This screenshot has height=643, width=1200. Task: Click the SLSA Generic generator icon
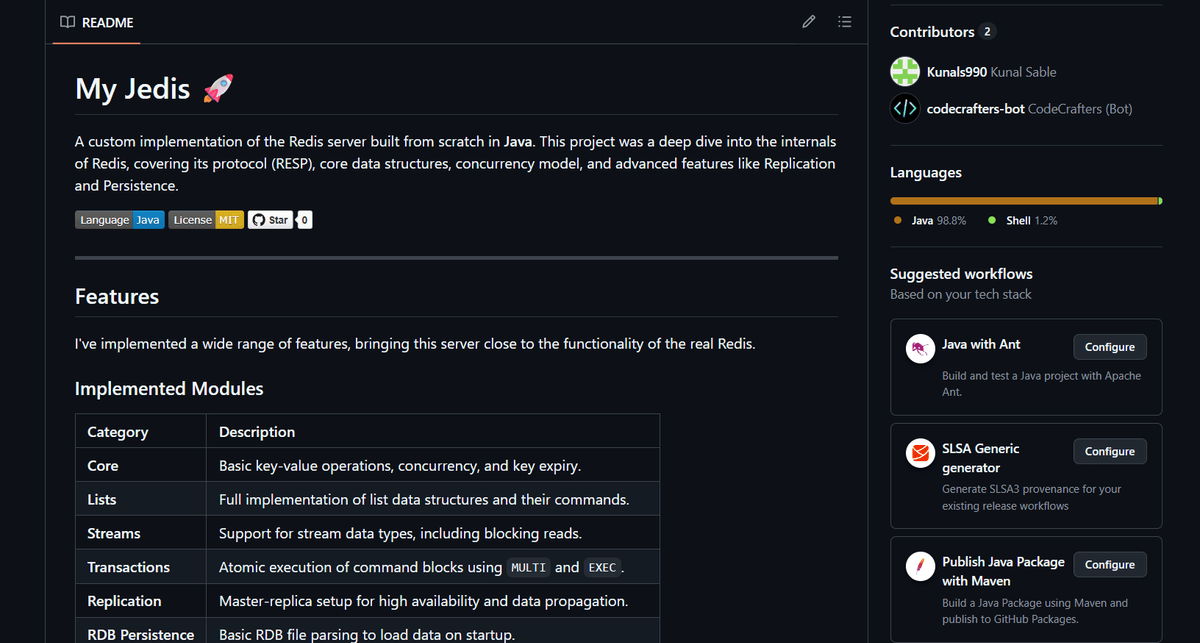(x=919, y=453)
